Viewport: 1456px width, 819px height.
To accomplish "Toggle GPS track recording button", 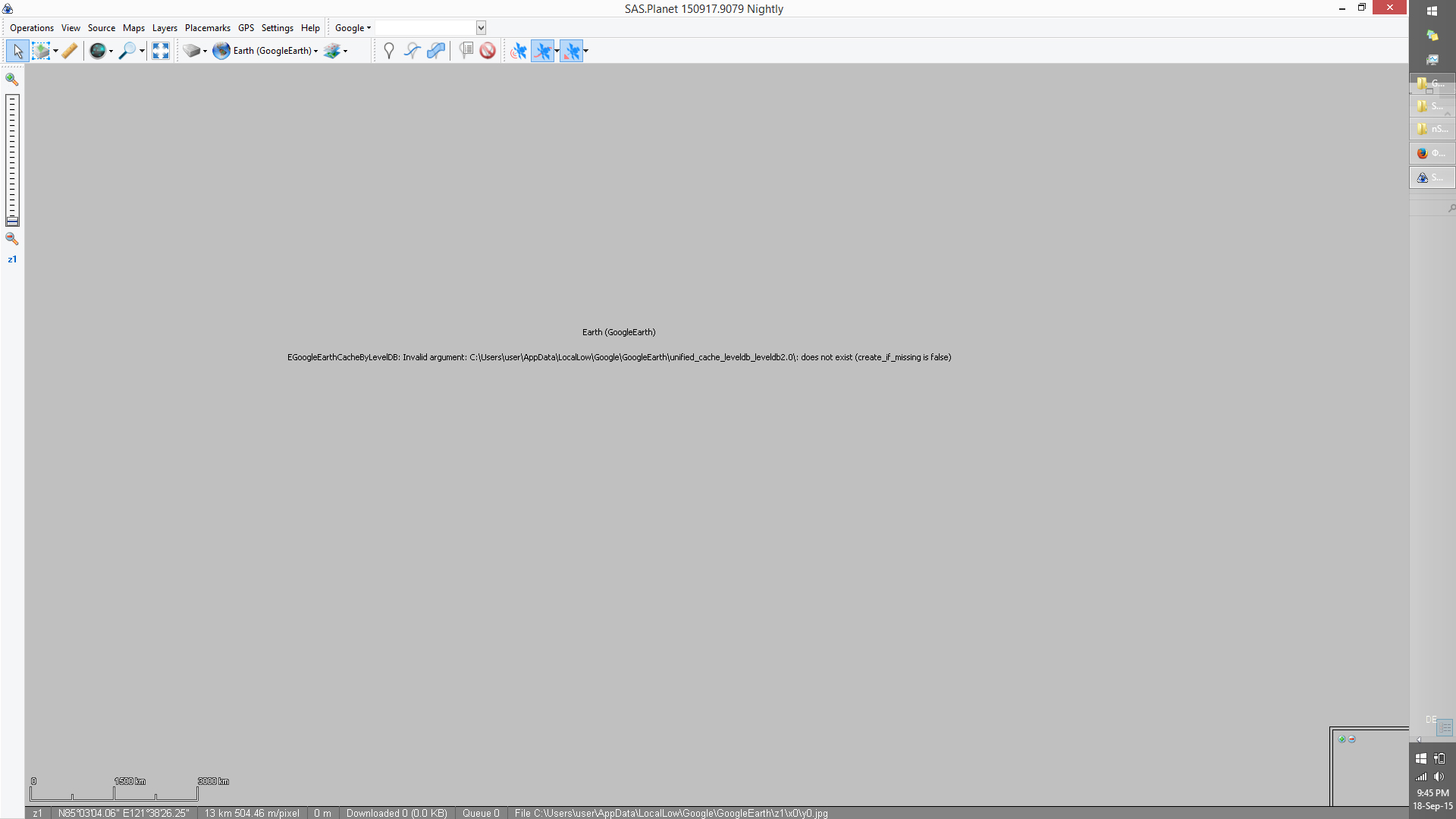I will tap(542, 51).
